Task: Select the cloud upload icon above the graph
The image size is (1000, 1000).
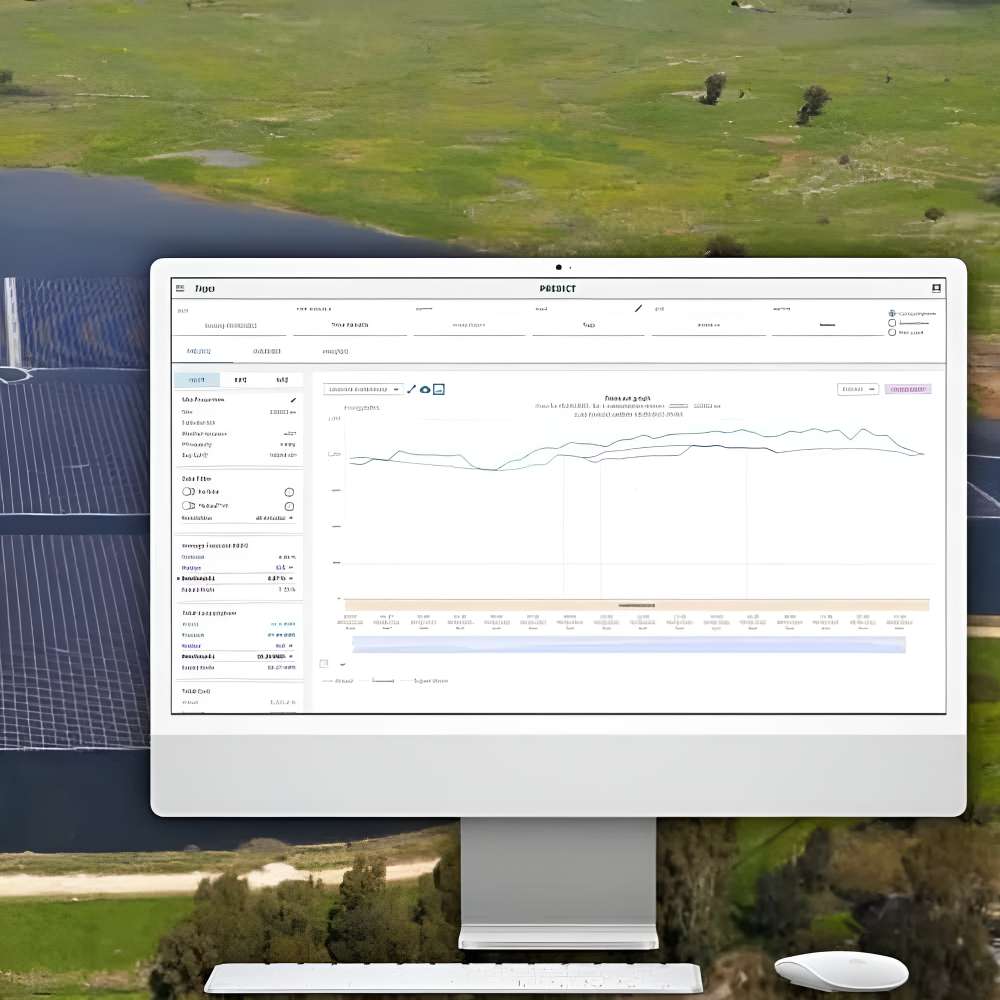Action: pos(425,390)
